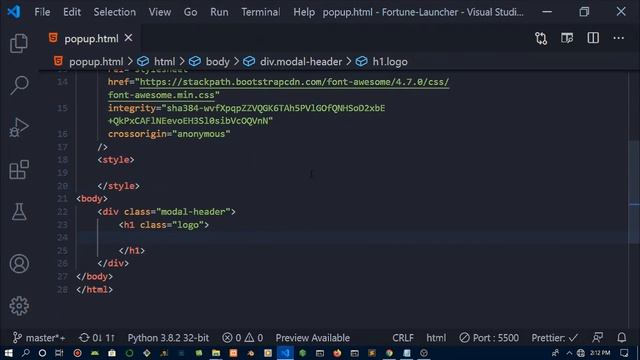Open Windows Start menu
Viewport: 640px width, 360px height.
9,353
